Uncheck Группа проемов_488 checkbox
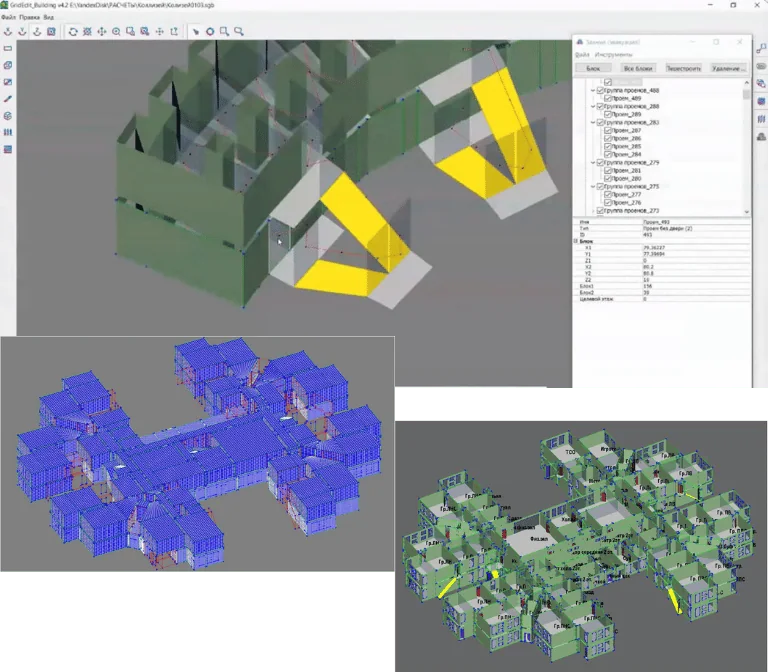The width and height of the screenshot is (768, 672). [x=600, y=91]
